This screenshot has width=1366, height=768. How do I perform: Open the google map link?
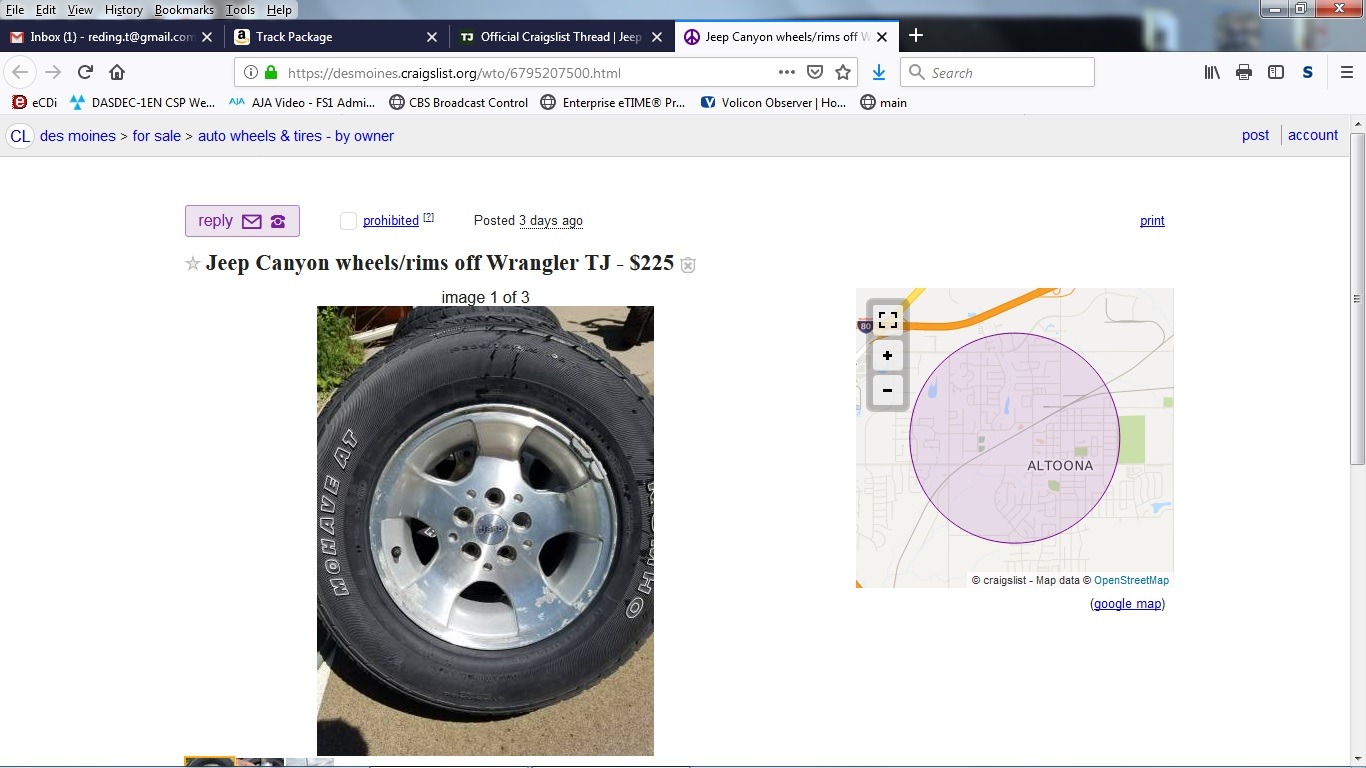point(1127,604)
